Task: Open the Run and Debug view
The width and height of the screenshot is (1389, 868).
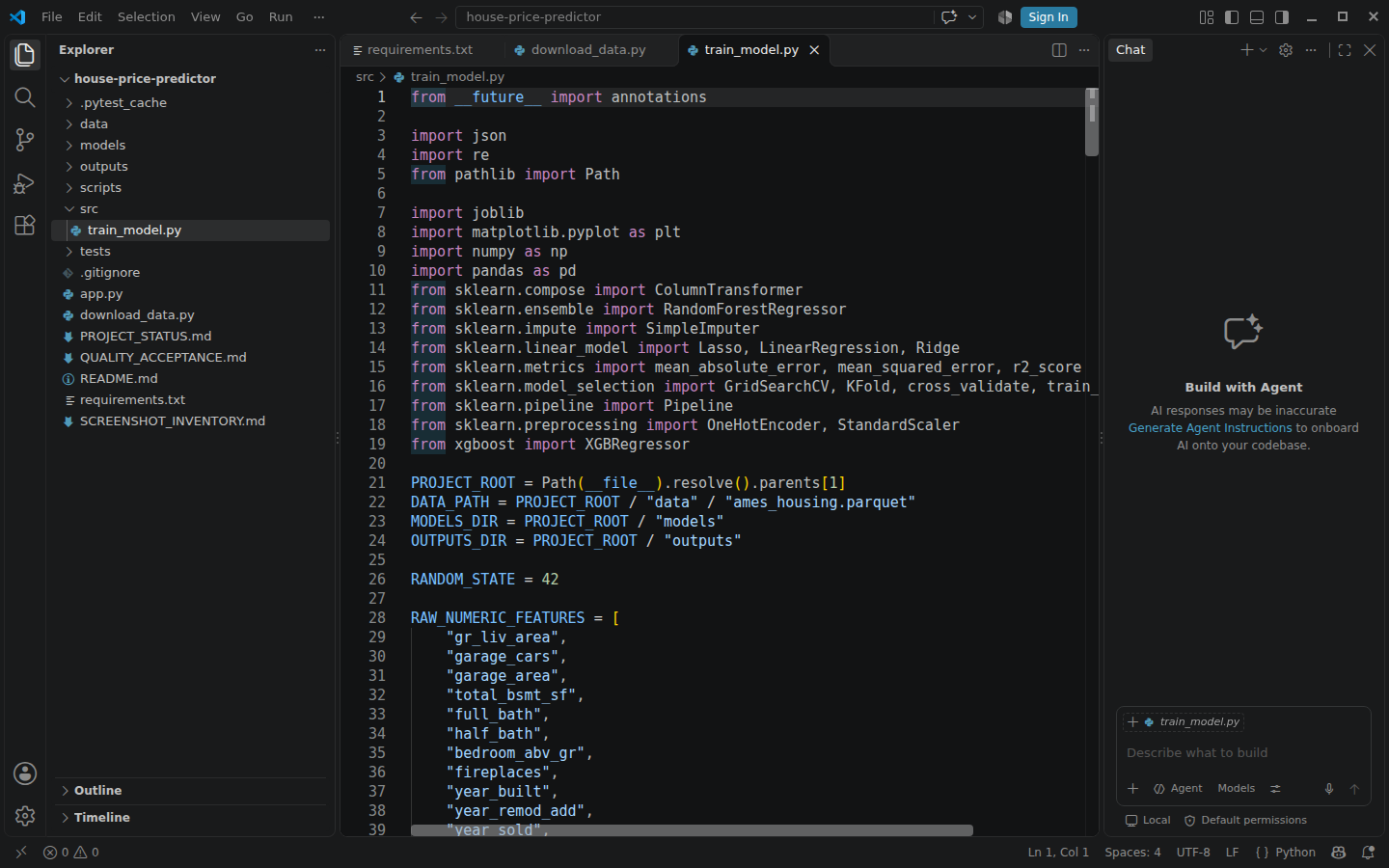Action: tap(25, 182)
